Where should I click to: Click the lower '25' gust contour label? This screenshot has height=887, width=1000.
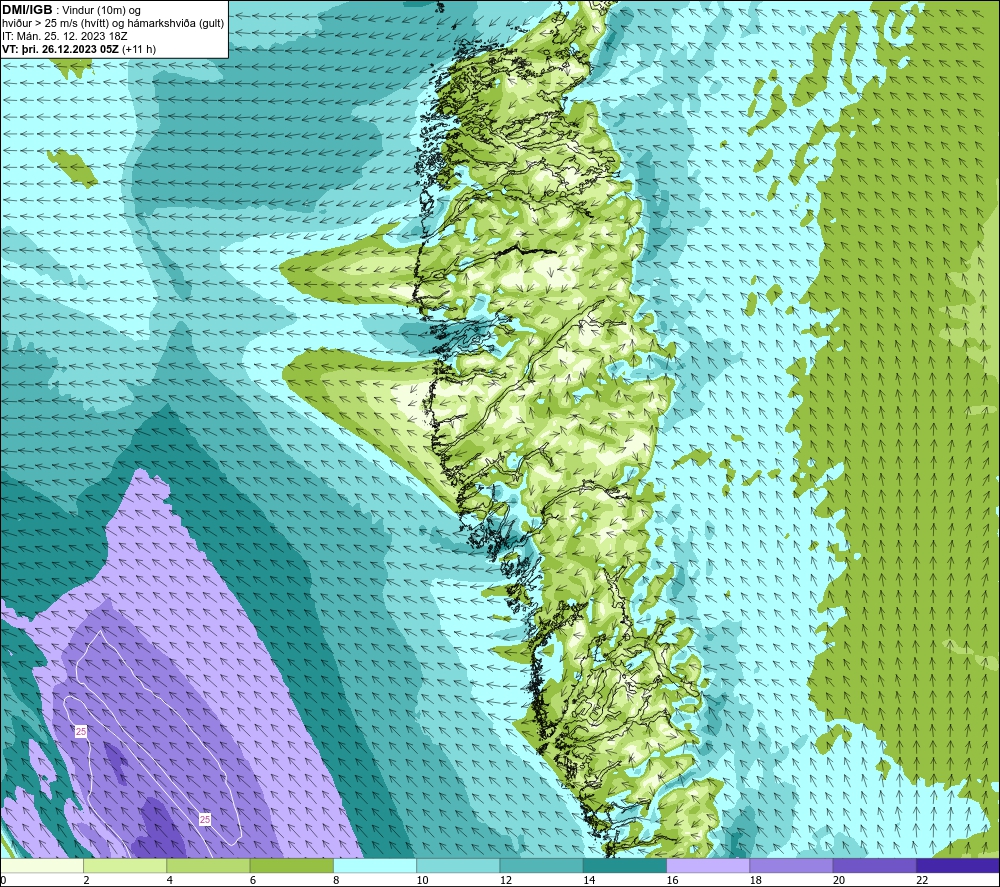pos(205,819)
